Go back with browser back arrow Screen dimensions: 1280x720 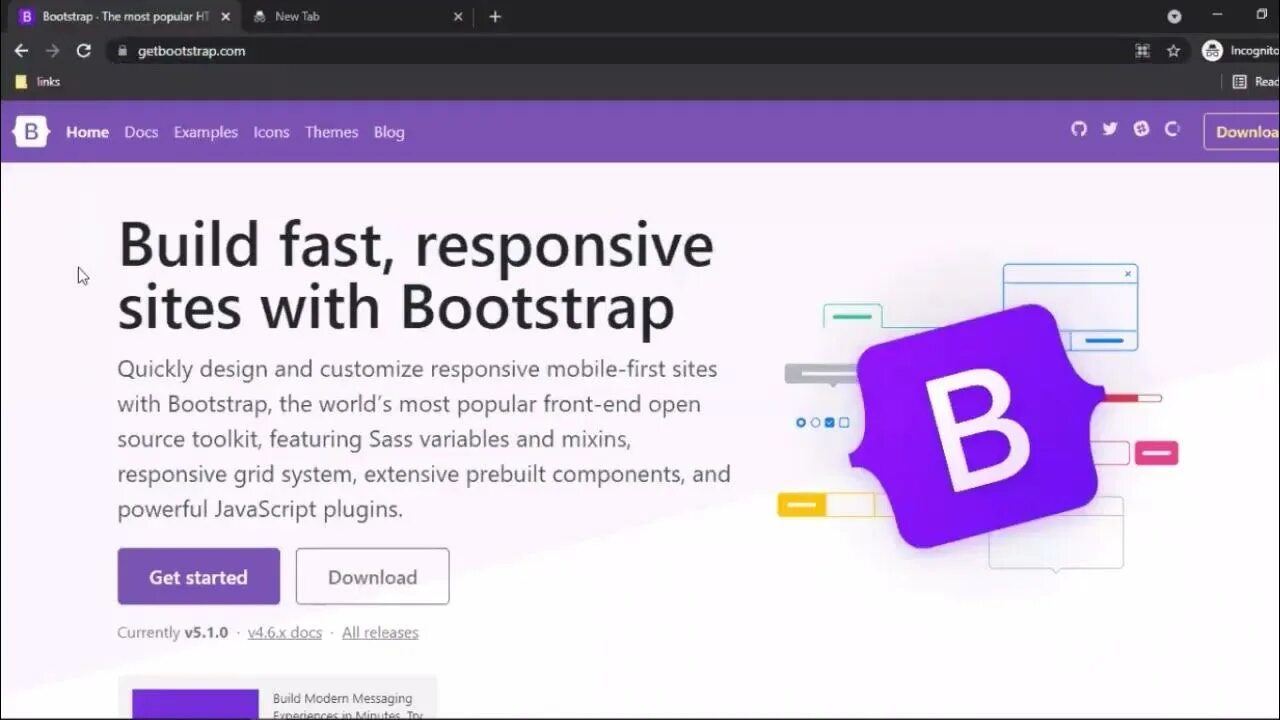point(21,51)
